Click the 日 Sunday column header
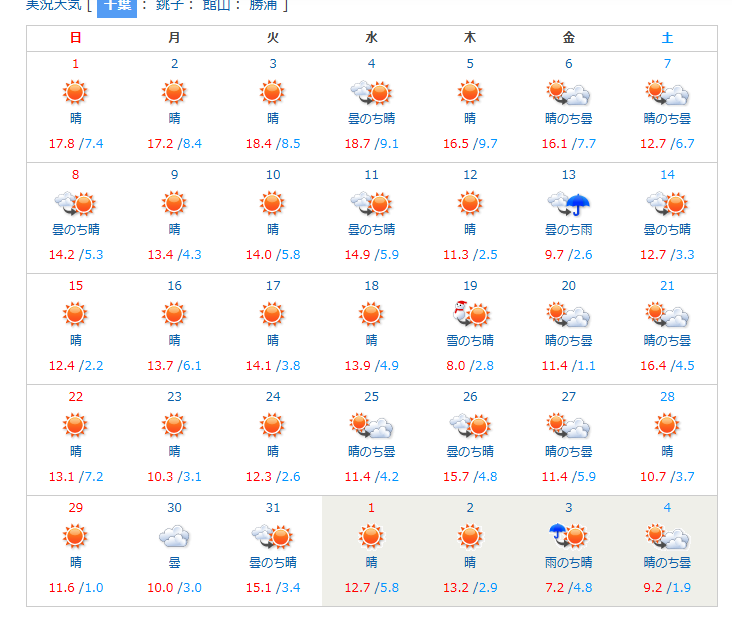The width and height of the screenshot is (732, 618). [76, 38]
